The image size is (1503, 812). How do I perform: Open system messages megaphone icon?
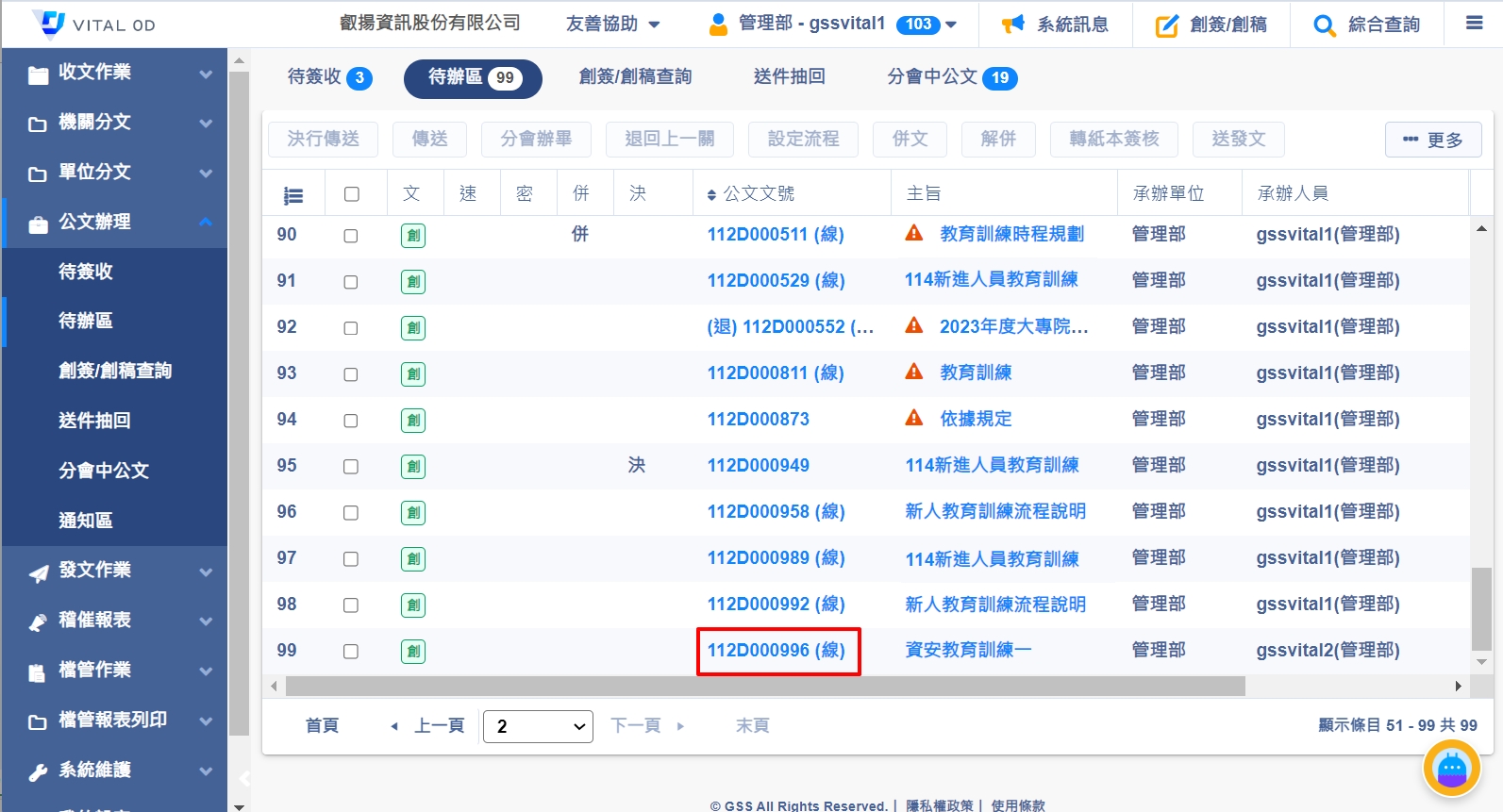tap(1012, 25)
